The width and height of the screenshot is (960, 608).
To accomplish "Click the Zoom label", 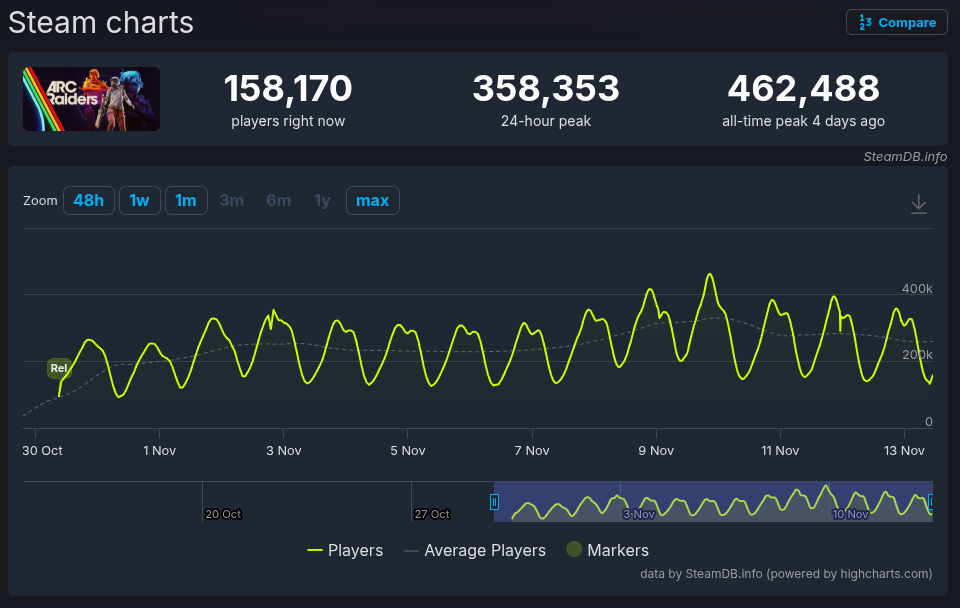I will [x=40, y=201].
